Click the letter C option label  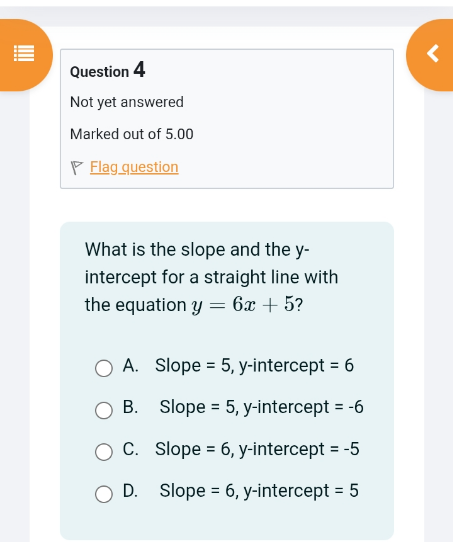[x=130, y=449]
